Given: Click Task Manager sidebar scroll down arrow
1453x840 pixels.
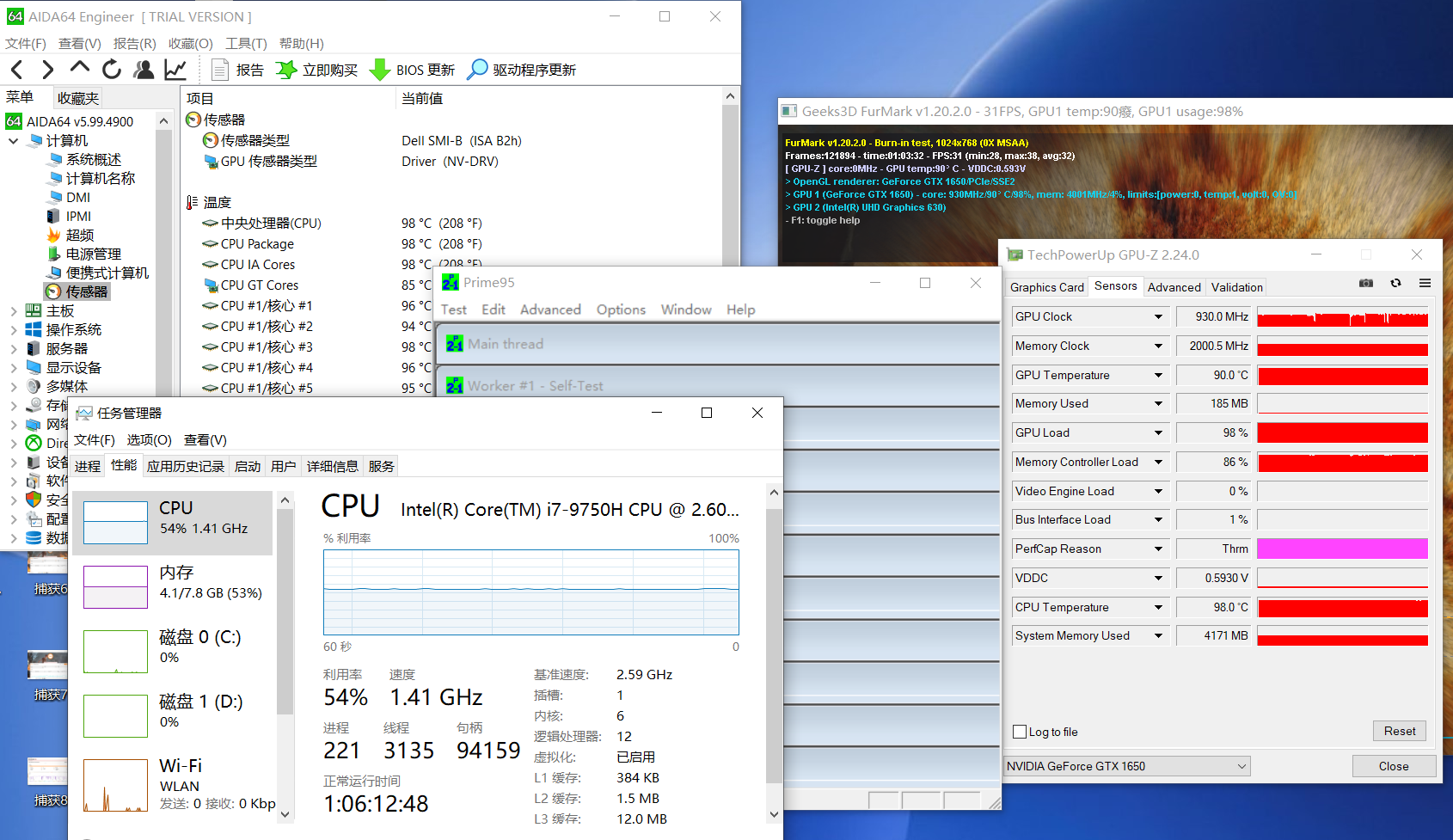Looking at the screenshot, I should 285,814.
